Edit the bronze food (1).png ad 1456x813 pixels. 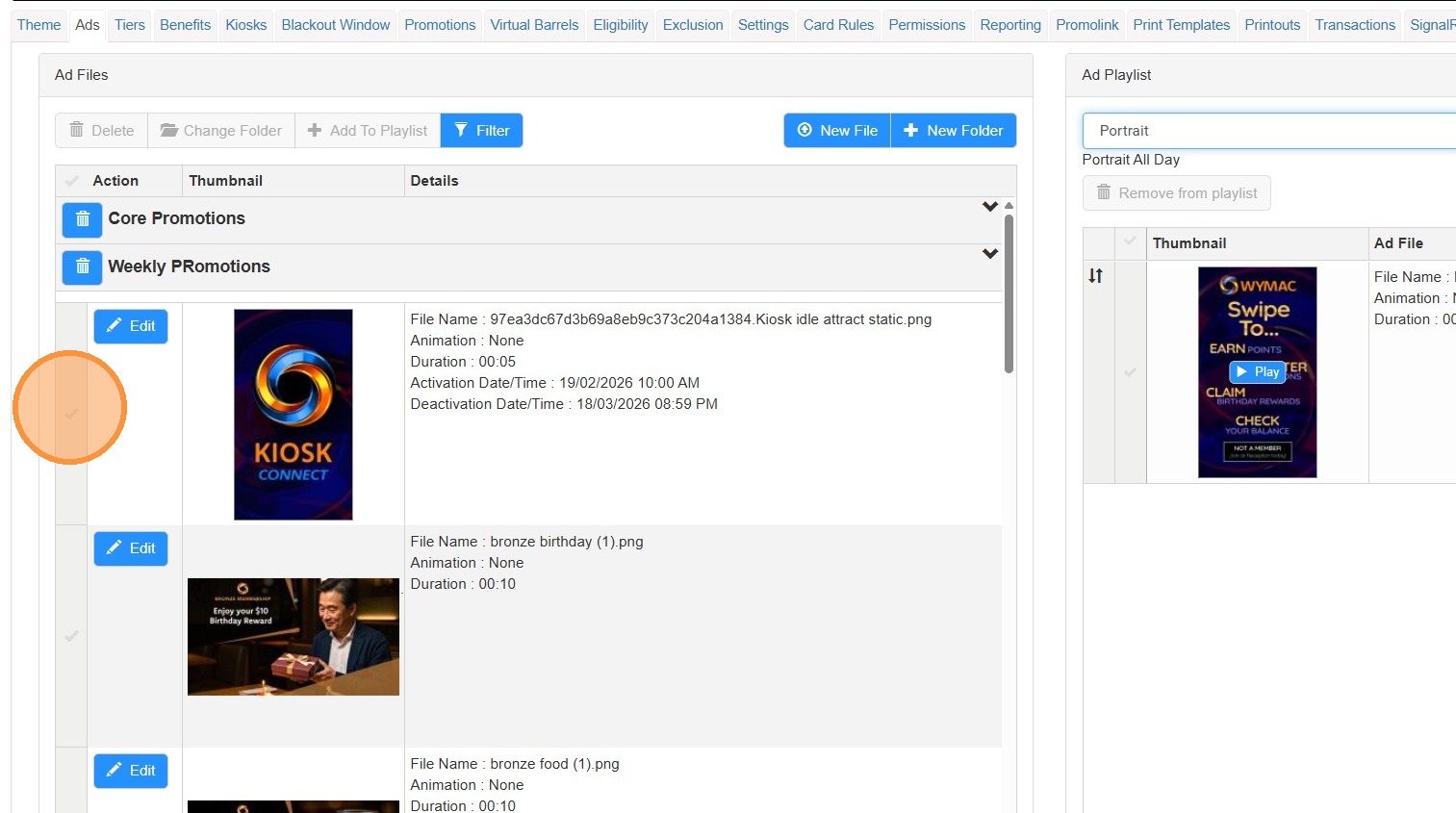coord(131,771)
